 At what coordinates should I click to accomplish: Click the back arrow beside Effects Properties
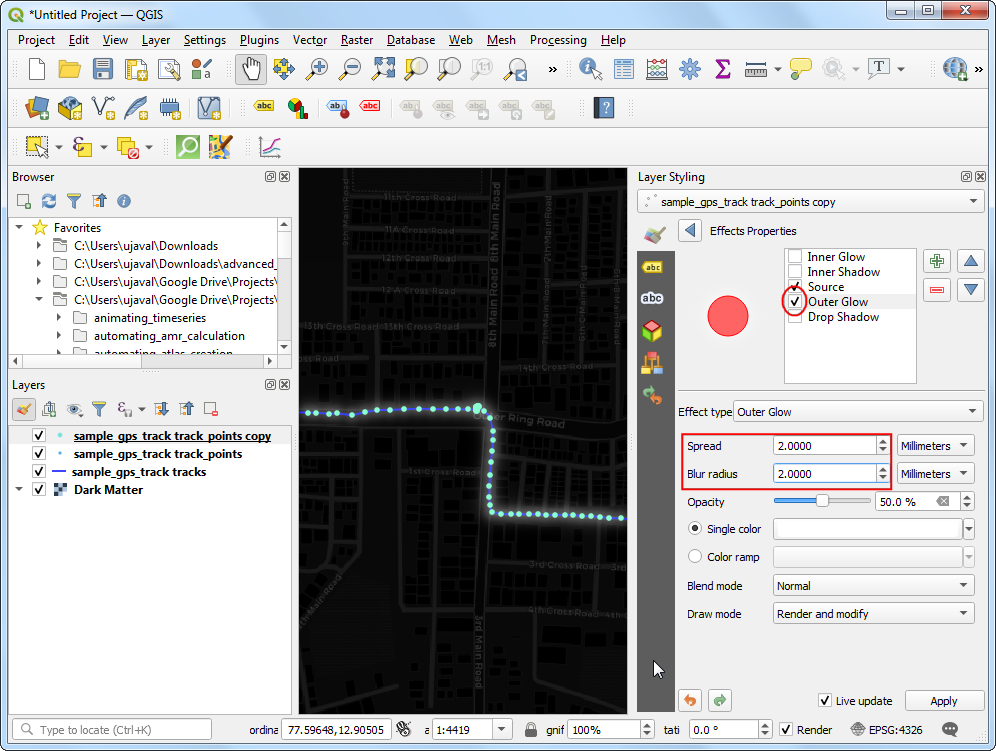click(689, 231)
